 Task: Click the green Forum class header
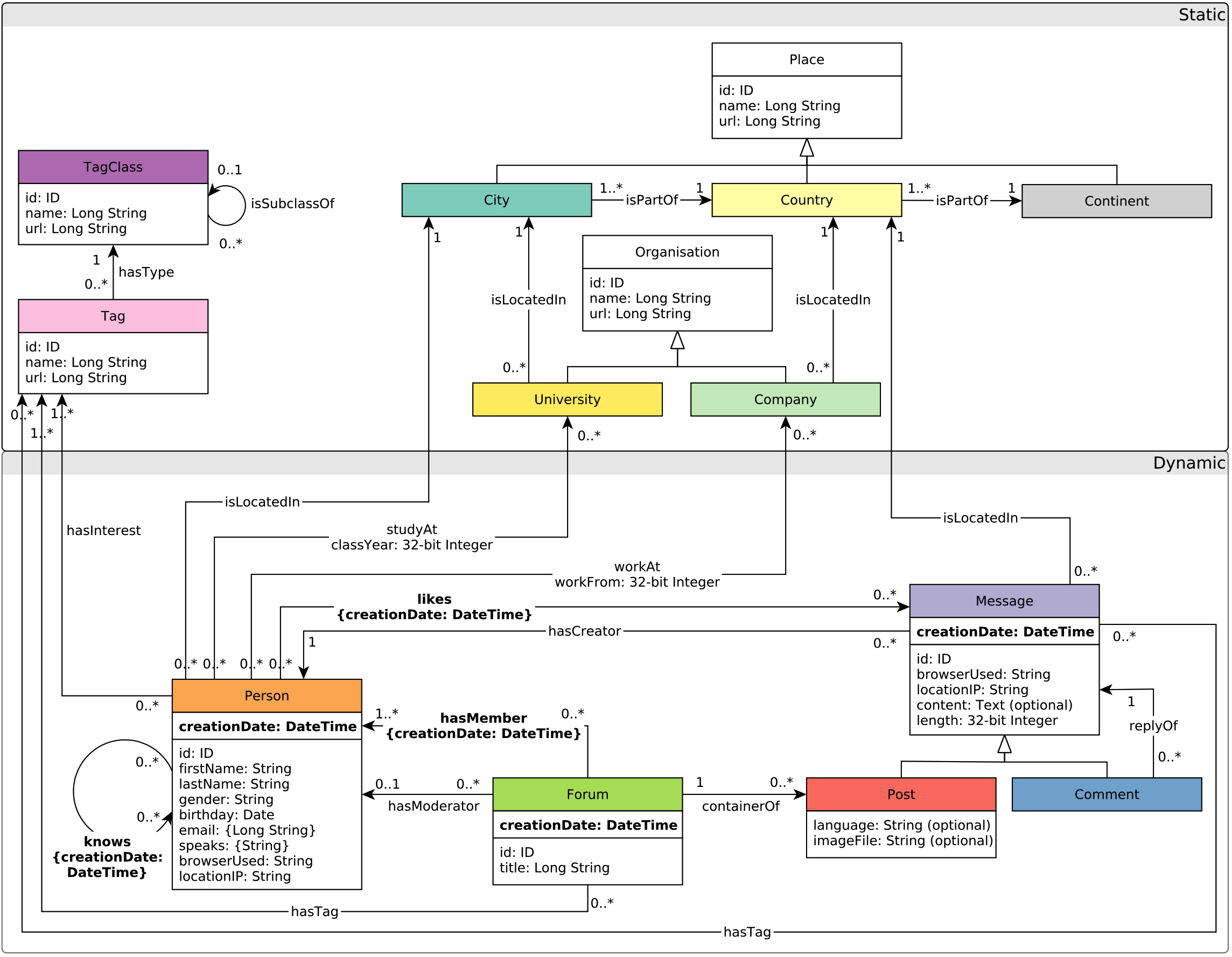[587, 794]
